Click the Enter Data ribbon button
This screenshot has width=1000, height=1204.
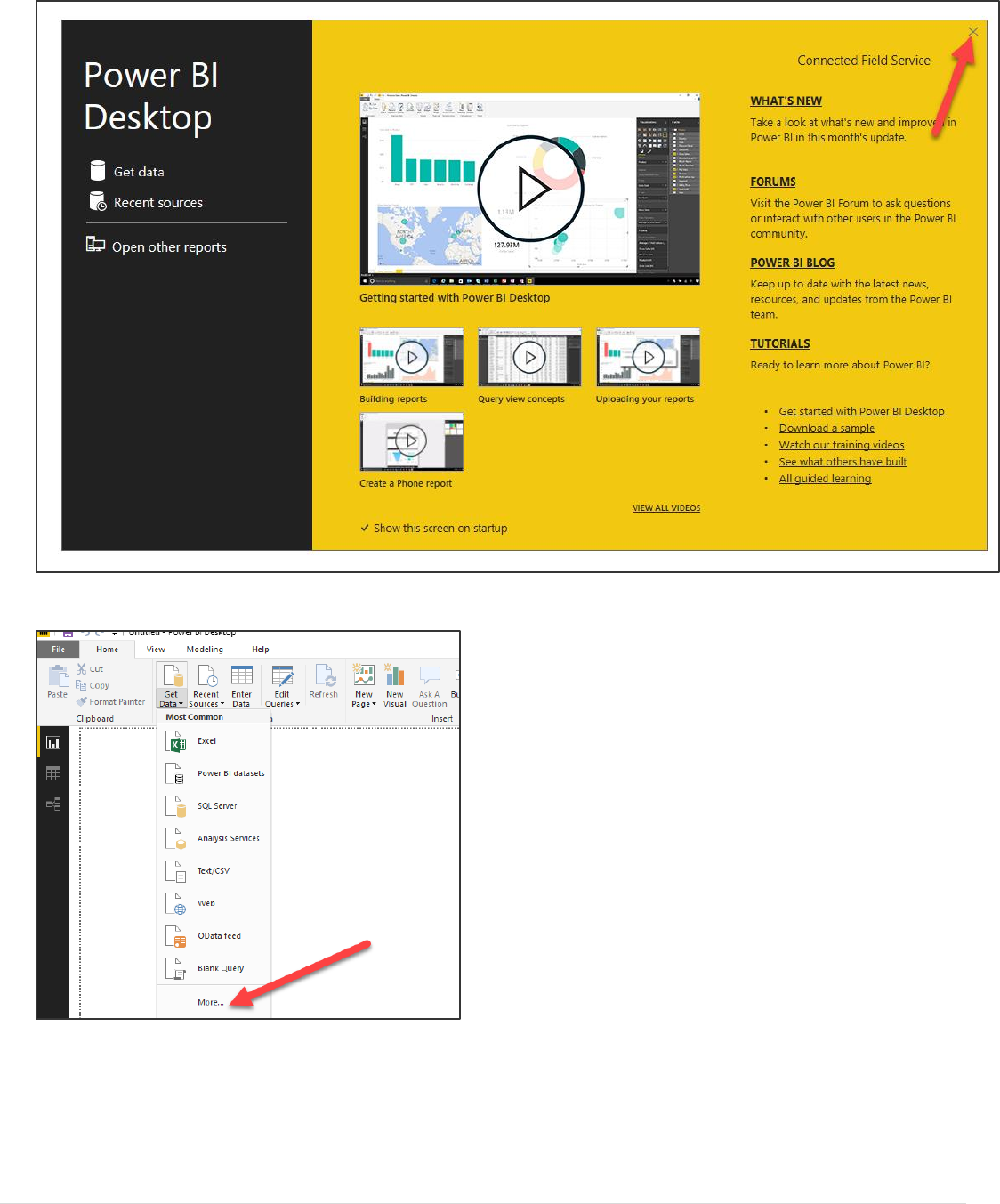click(241, 685)
